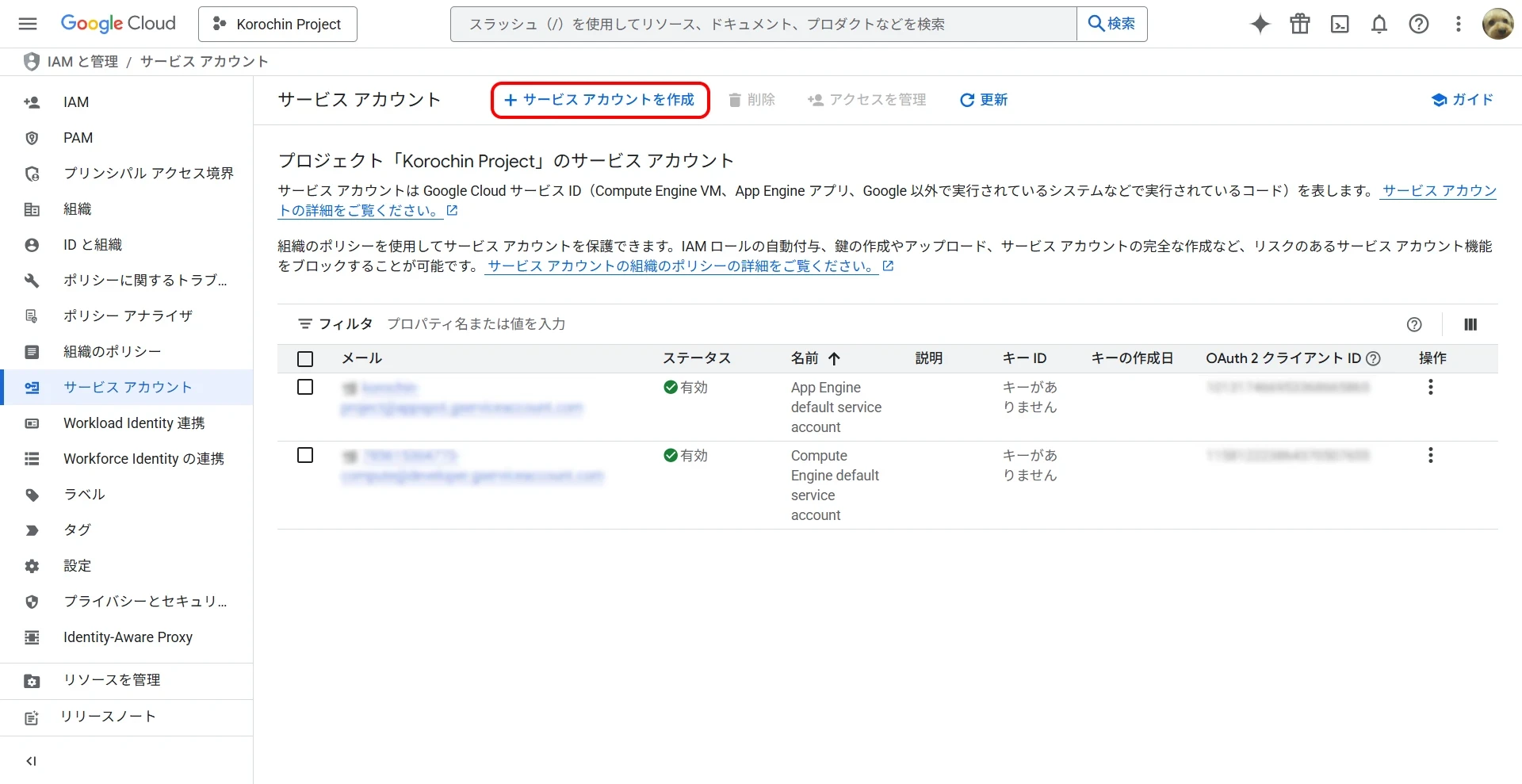1522x784 pixels.
Task: Open actions menu for App Engine account row
Action: [x=1430, y=387]
